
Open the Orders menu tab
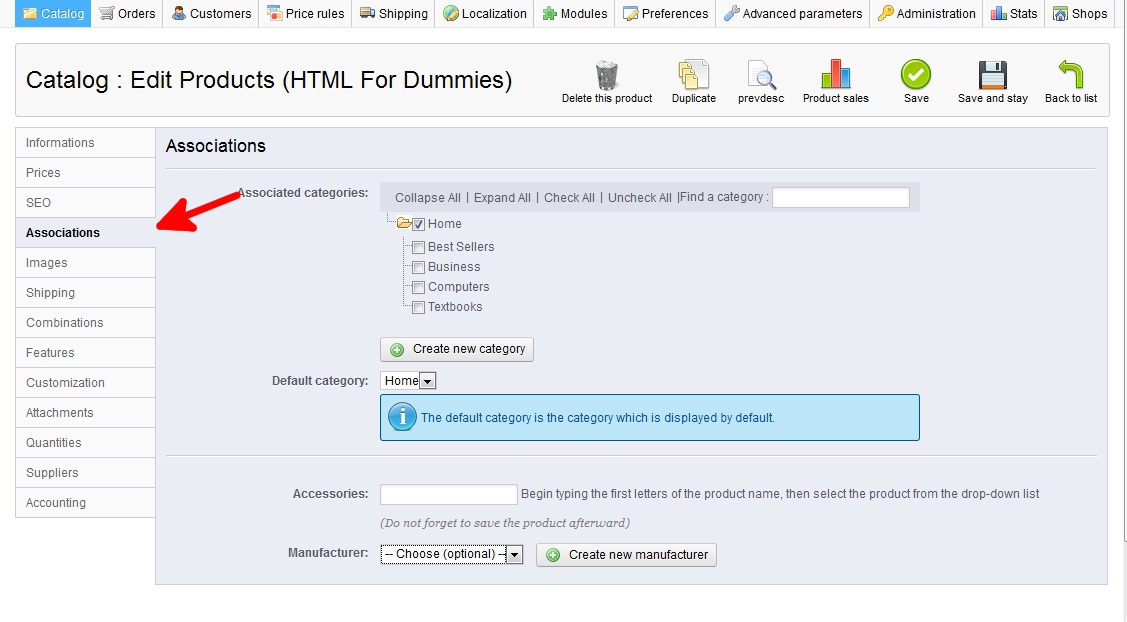coord(127,13)
